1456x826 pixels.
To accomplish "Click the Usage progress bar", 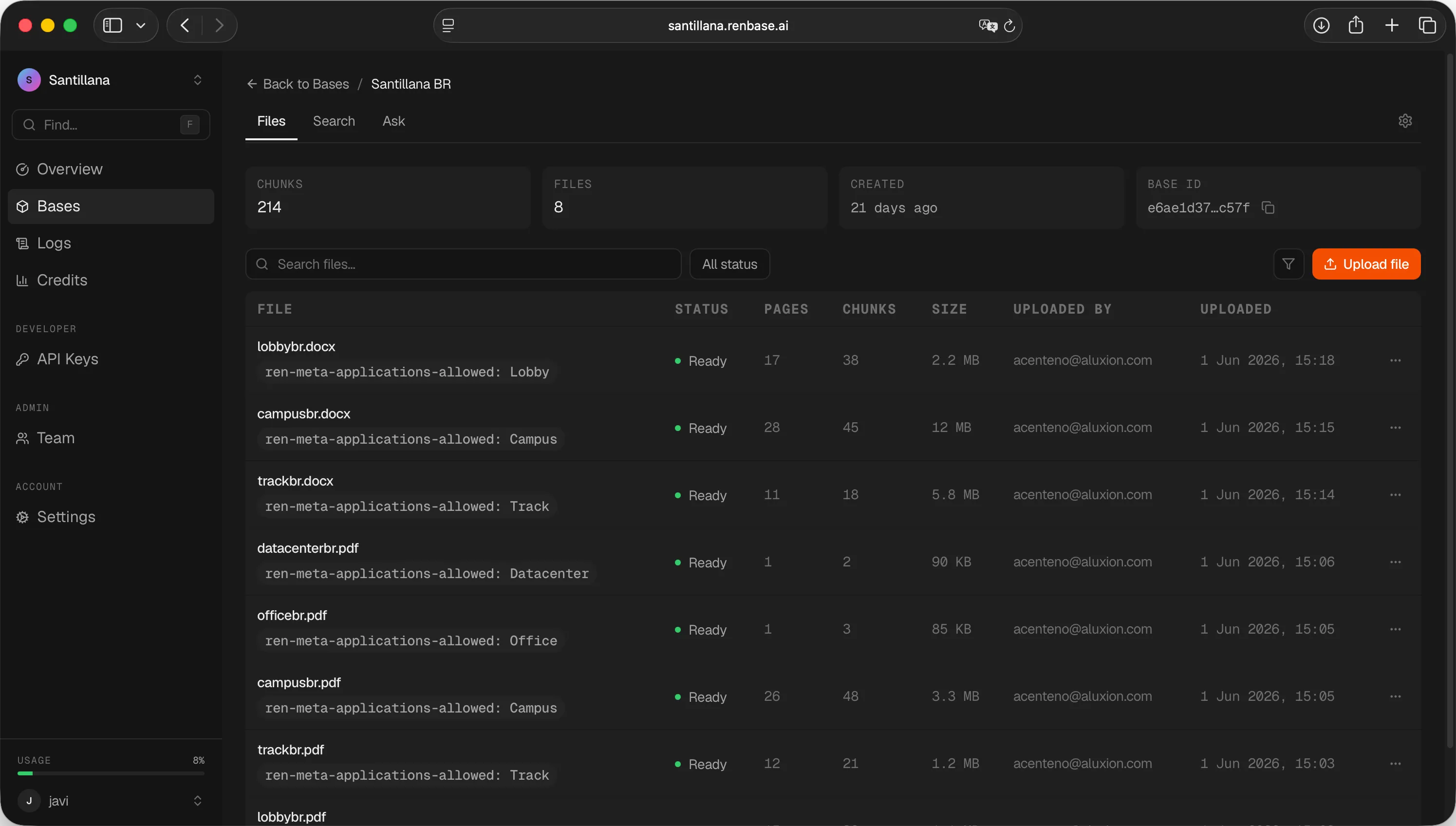I will (111, 773).
